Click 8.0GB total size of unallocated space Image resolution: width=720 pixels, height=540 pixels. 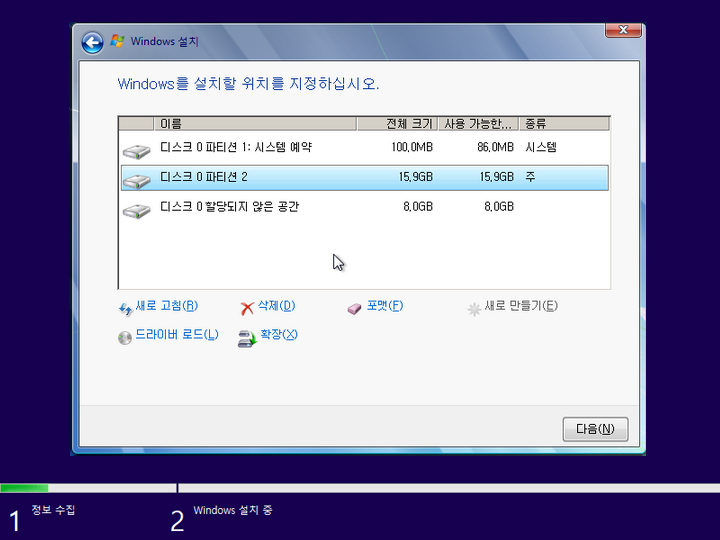point(418,207)
